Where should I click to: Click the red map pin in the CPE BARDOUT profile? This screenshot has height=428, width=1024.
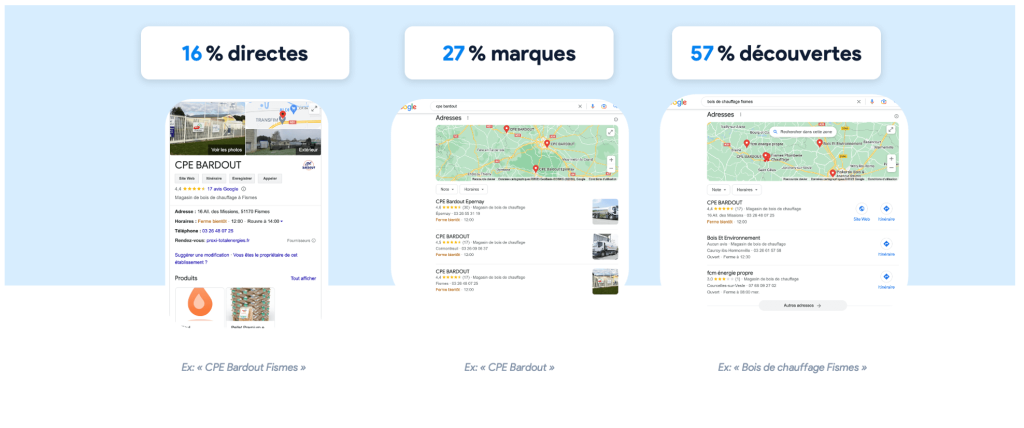click(x=283, y=114)
